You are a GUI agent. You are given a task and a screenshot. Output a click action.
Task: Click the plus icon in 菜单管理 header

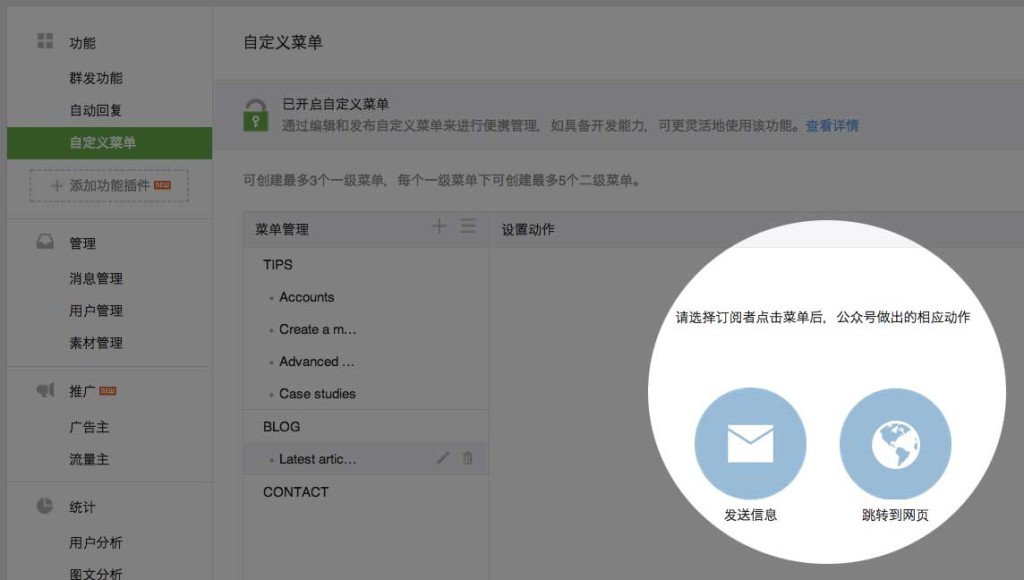tap(438, 227)
